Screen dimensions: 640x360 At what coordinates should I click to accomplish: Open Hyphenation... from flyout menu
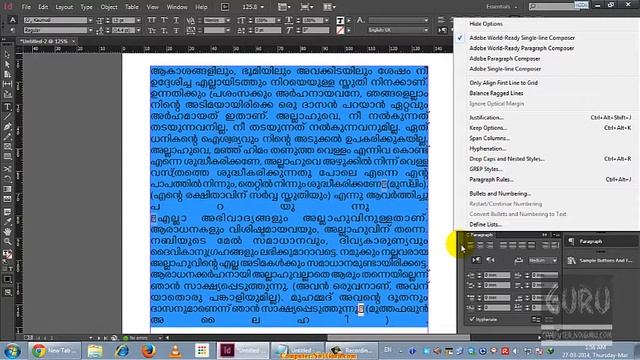pyautogui.click(x=488, y=149)
